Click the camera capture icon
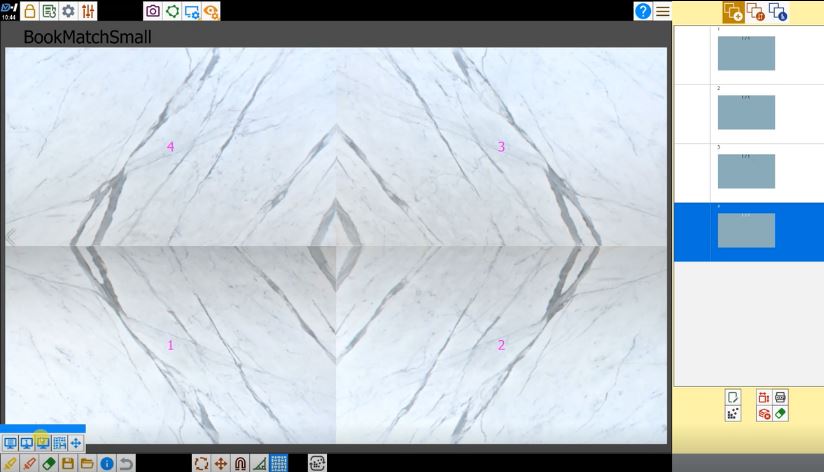Screen dimensions: 824x472 point(153,11)
